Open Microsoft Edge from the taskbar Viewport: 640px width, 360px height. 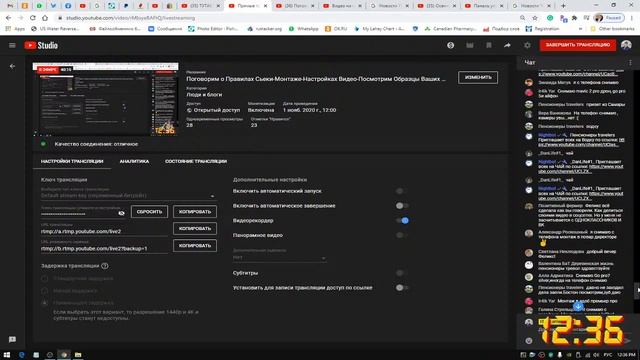22,355
